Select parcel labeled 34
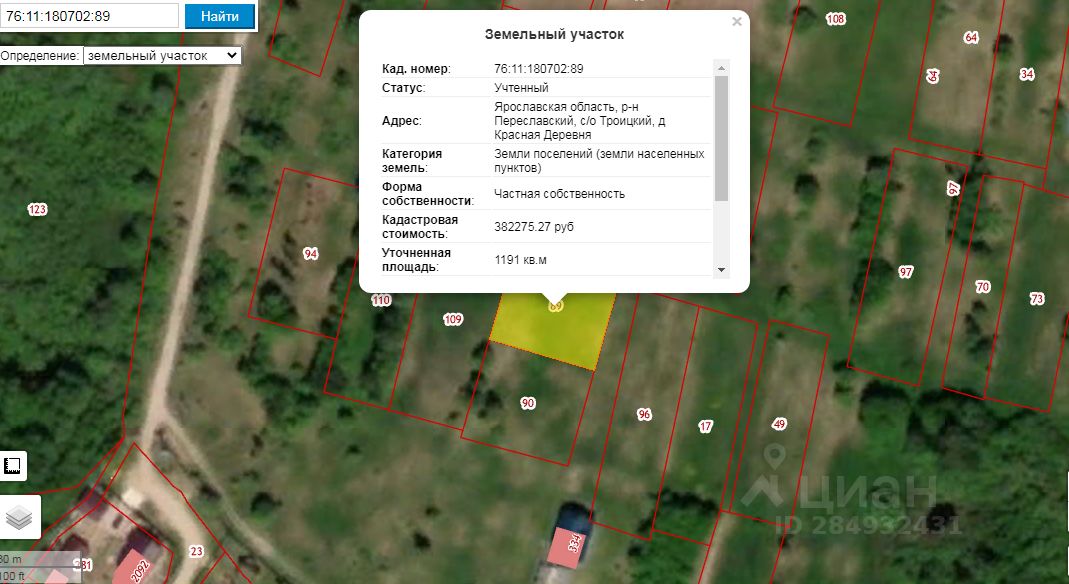1069x584 pixels. 1027,74
